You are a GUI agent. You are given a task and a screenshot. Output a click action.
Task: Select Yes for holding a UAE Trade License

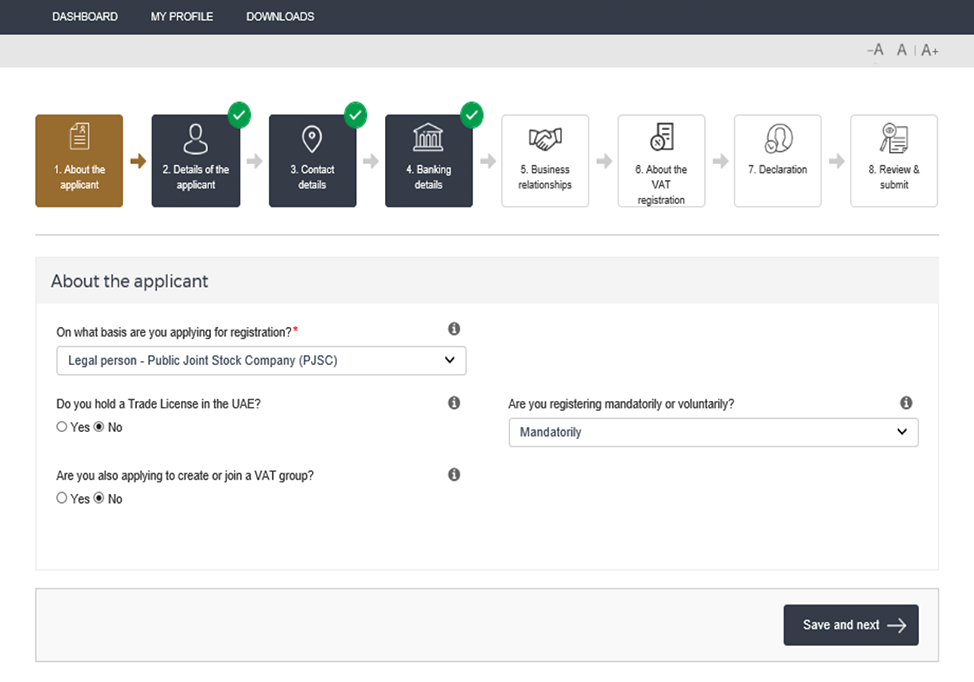(62, 427)
